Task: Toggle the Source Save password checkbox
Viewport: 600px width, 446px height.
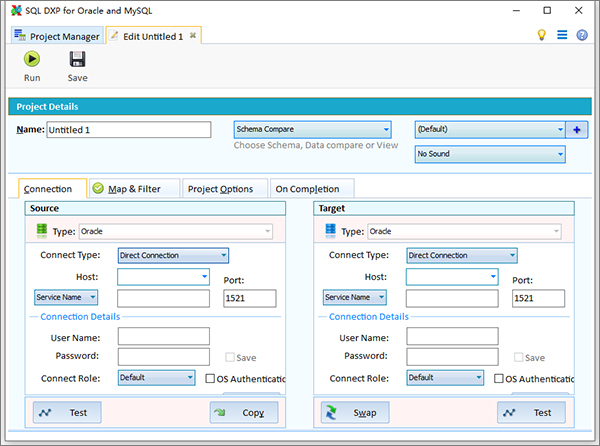Action: coord(231,357)
